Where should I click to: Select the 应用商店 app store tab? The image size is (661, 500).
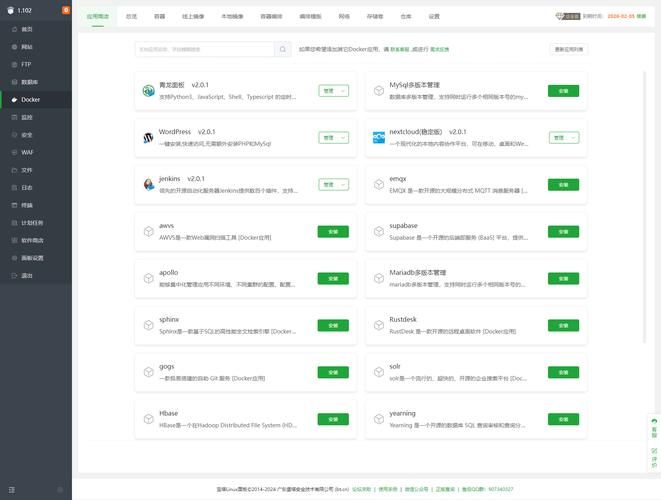coord(98,16)
